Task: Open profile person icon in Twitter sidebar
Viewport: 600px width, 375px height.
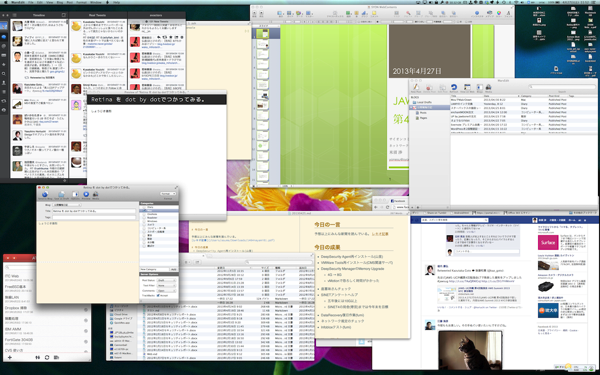Action: pyautogui.click(x=4, y=83)
